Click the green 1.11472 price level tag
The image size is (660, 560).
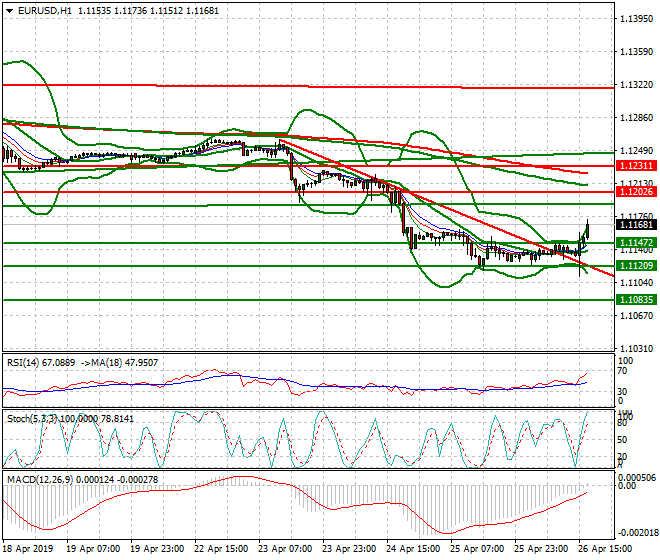point(636,243)
